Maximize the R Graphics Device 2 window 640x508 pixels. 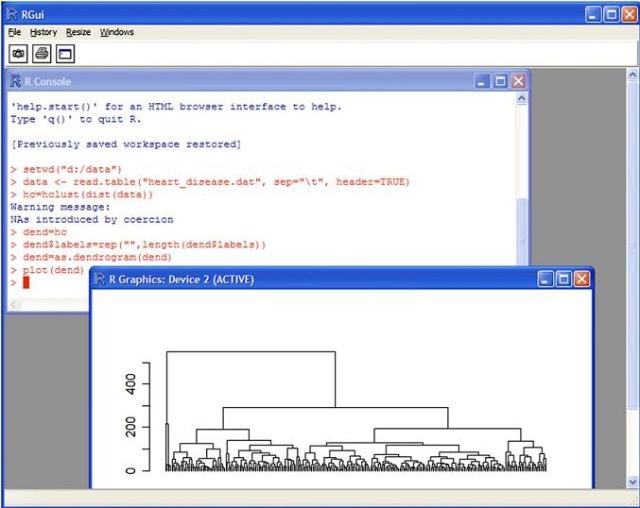pos(564,280)
